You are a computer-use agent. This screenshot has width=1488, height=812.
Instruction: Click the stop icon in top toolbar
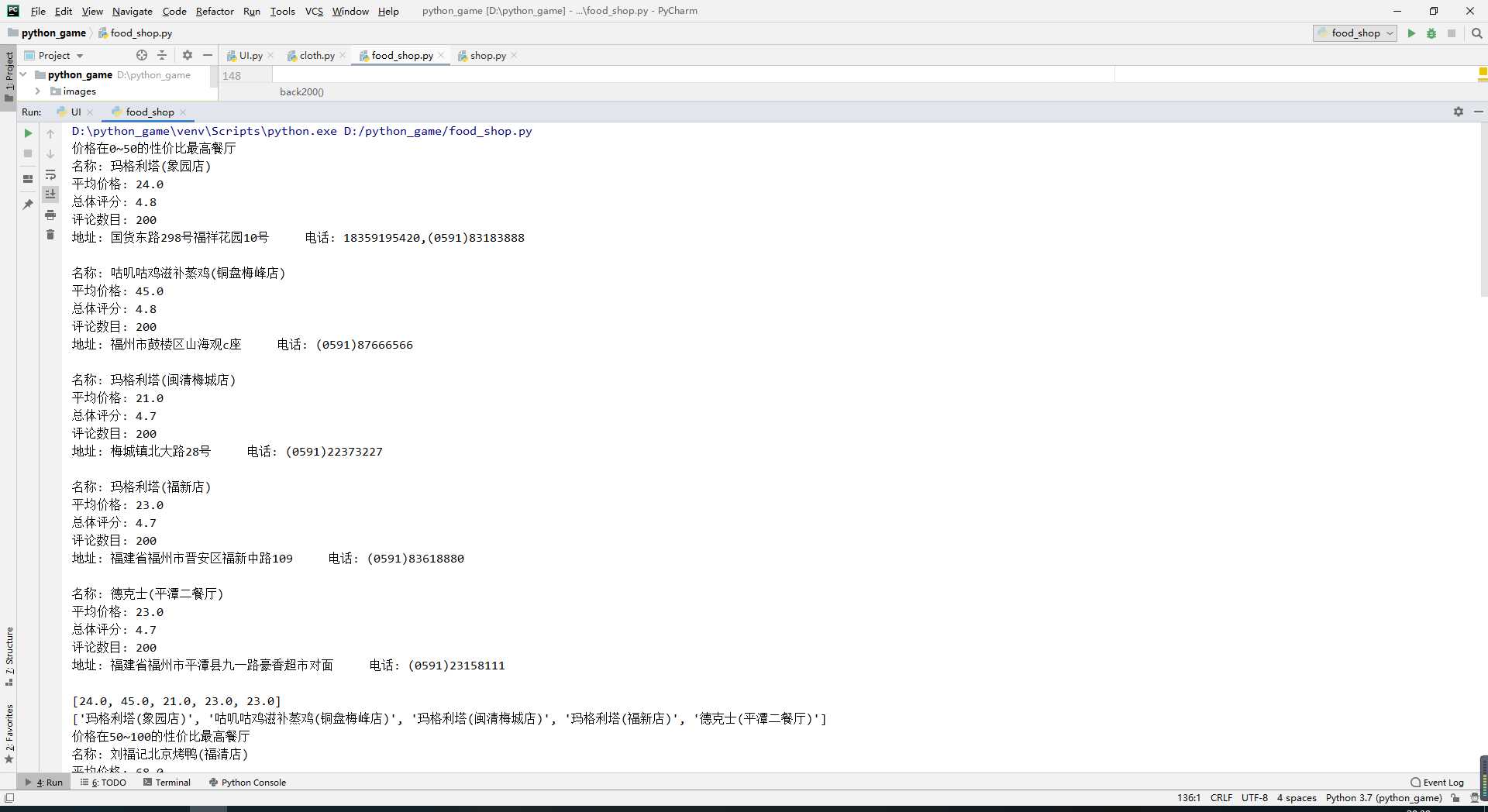point(1452,33)
